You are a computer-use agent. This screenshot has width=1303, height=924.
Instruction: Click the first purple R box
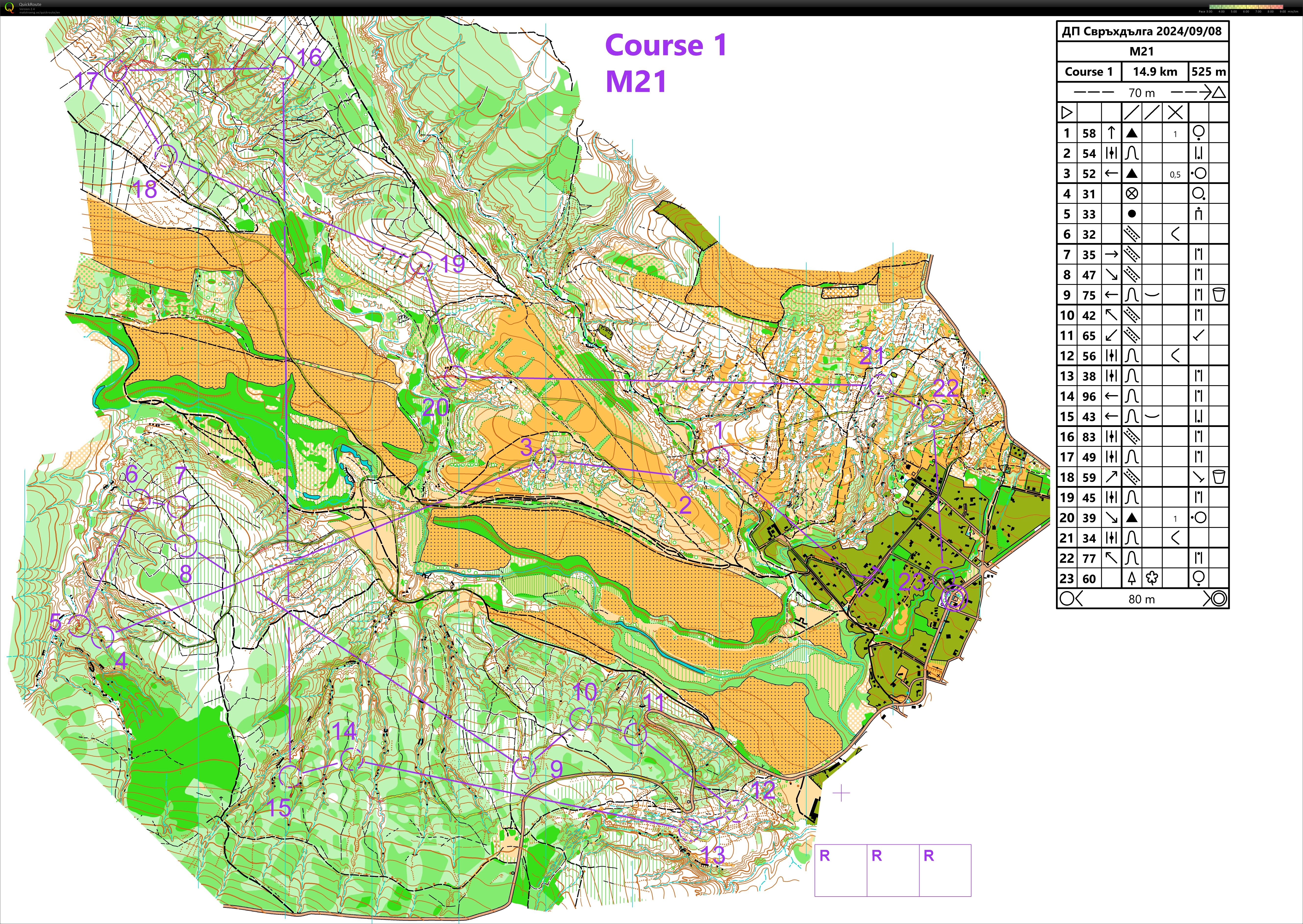[841, 870]
